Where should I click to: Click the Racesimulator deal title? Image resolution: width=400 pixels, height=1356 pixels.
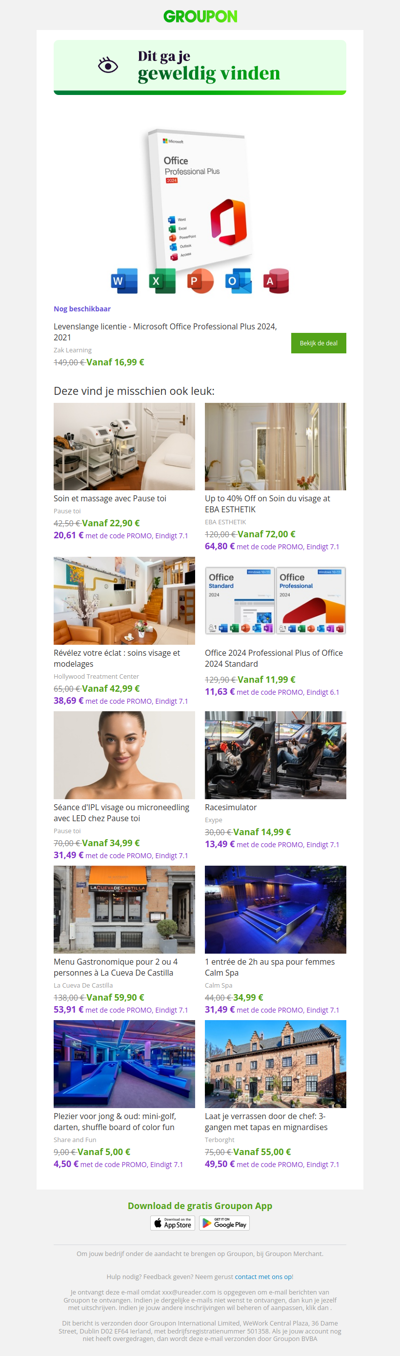[231, 807]
